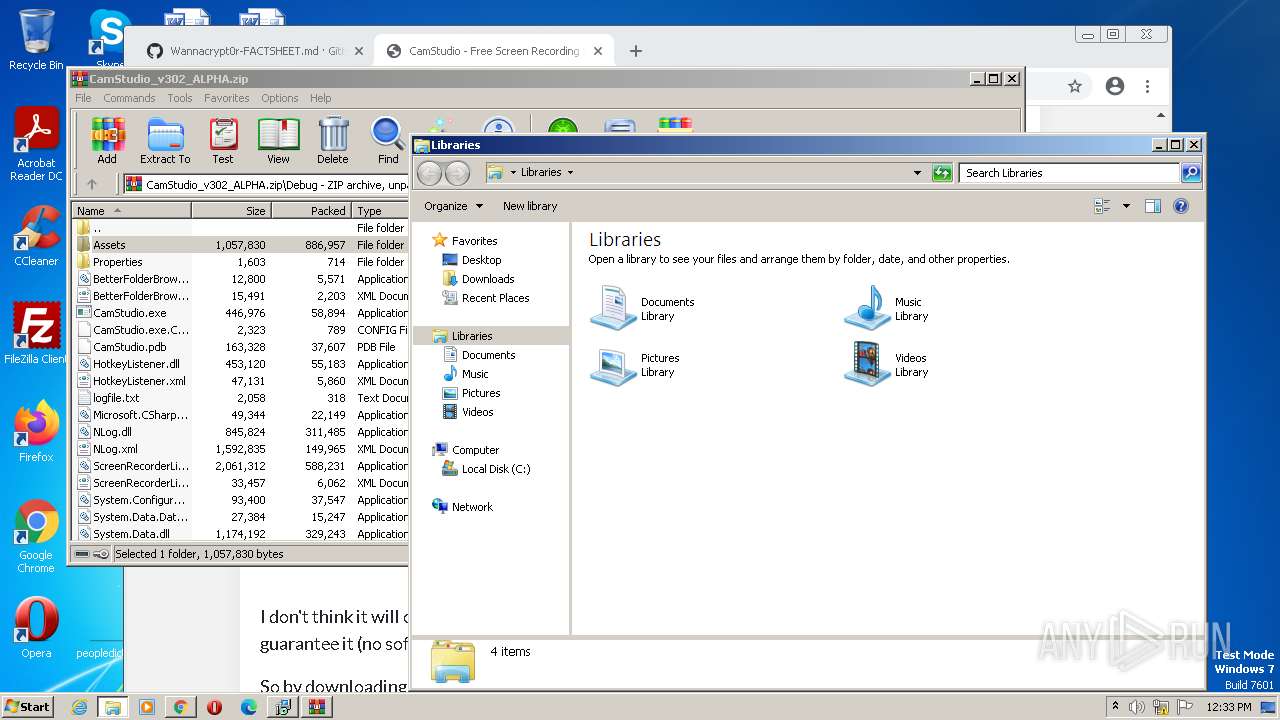Select the Properties folder row in WinRAR
Image resolution: width=1280 pixels, height=720 pixels.
tap(240, 262)
